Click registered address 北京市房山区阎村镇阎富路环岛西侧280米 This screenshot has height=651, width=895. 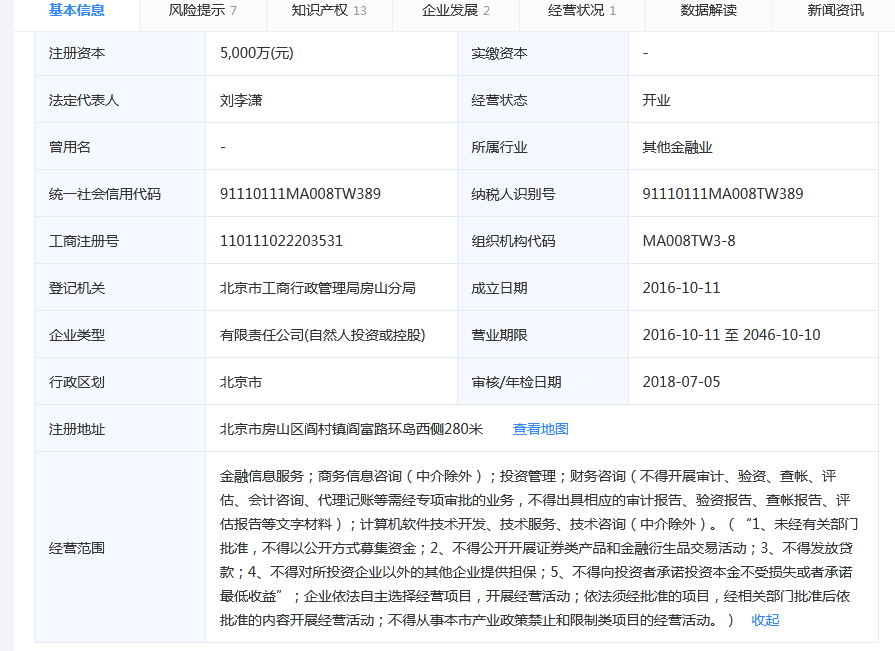coord(352,429)
